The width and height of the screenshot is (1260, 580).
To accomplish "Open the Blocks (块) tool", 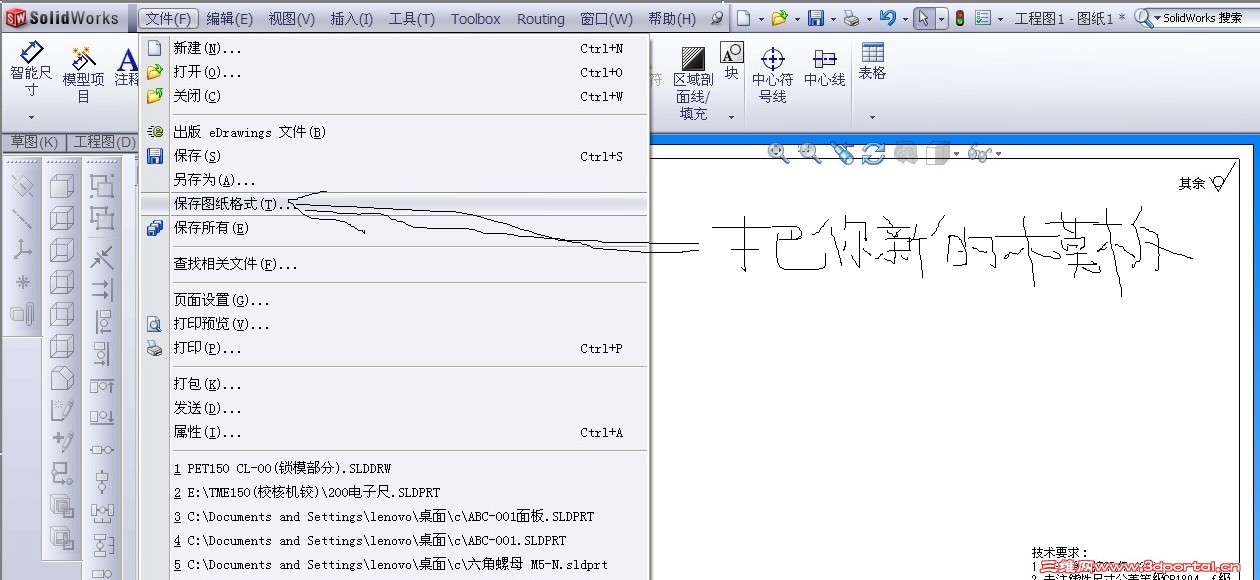I will [732, 62].
